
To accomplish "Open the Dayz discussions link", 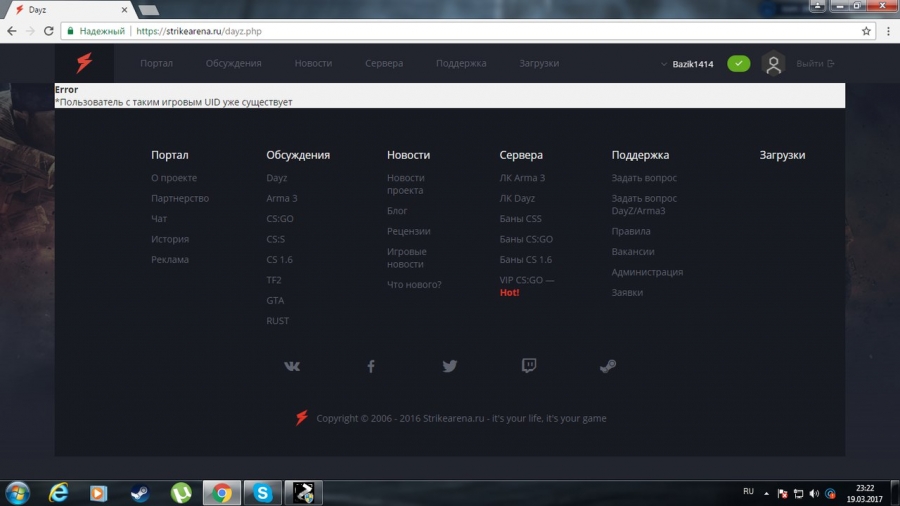I will click(277, 178).
